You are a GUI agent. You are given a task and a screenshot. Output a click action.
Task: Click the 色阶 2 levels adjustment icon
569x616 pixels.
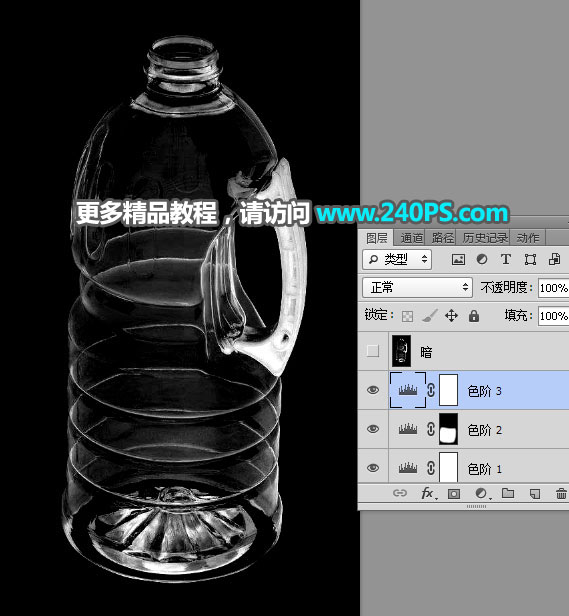(407, 429)
